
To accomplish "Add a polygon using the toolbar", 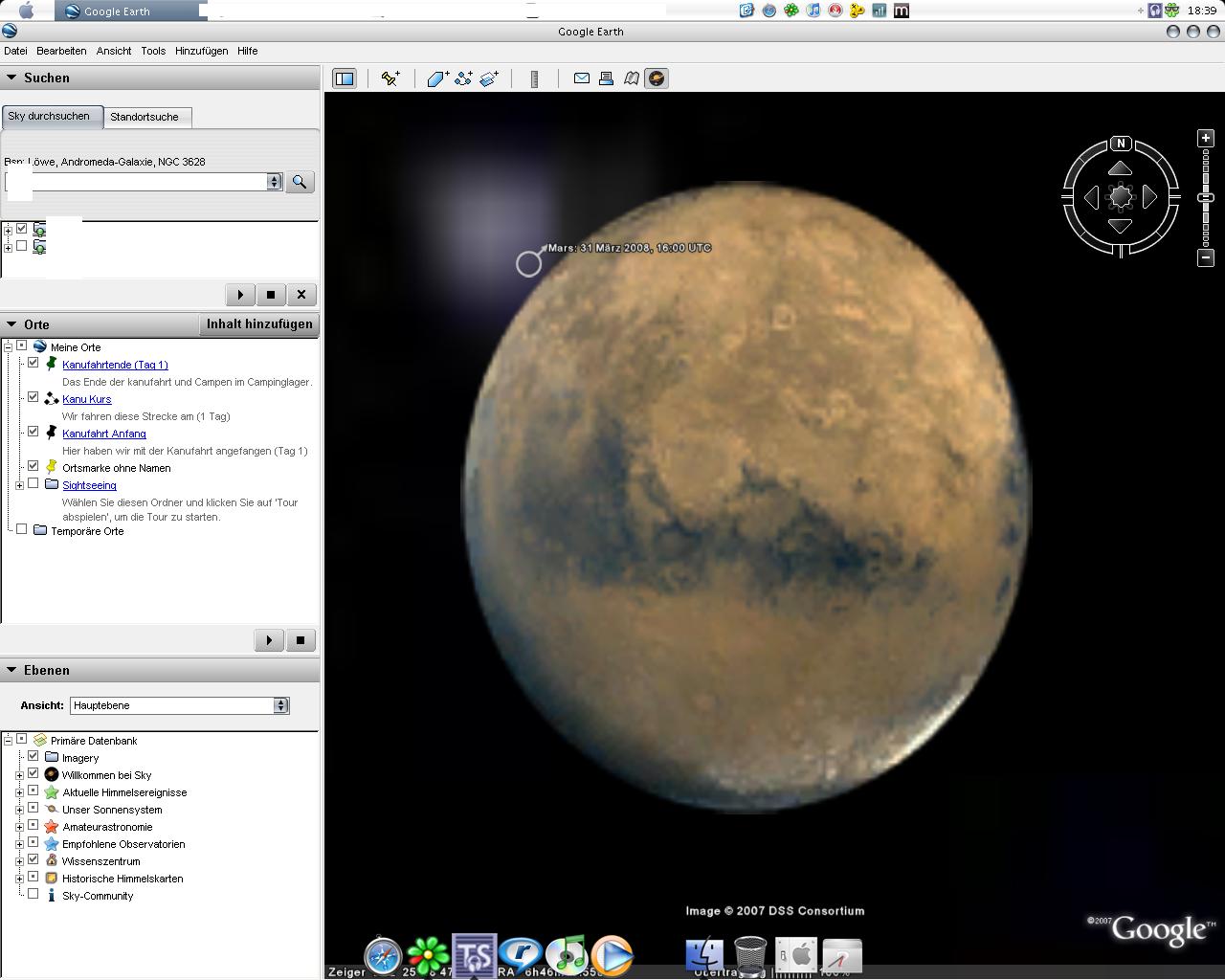I will pyautogui.click(x=437, y=78).
